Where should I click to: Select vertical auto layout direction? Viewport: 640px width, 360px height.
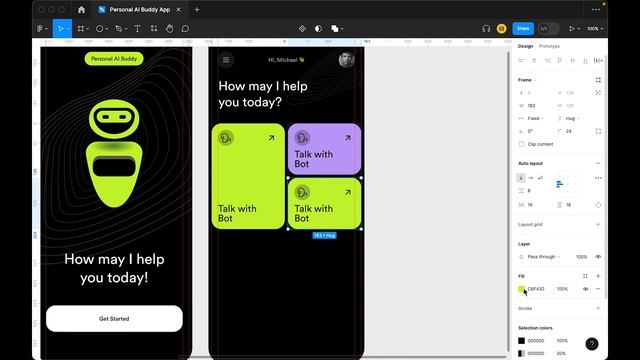[x=521, y=178]
